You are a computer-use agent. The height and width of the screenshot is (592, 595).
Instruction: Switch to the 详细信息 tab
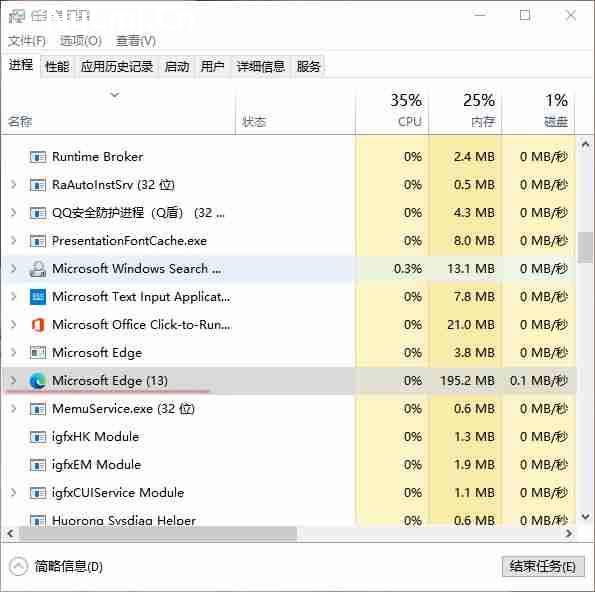click(260, 67)
